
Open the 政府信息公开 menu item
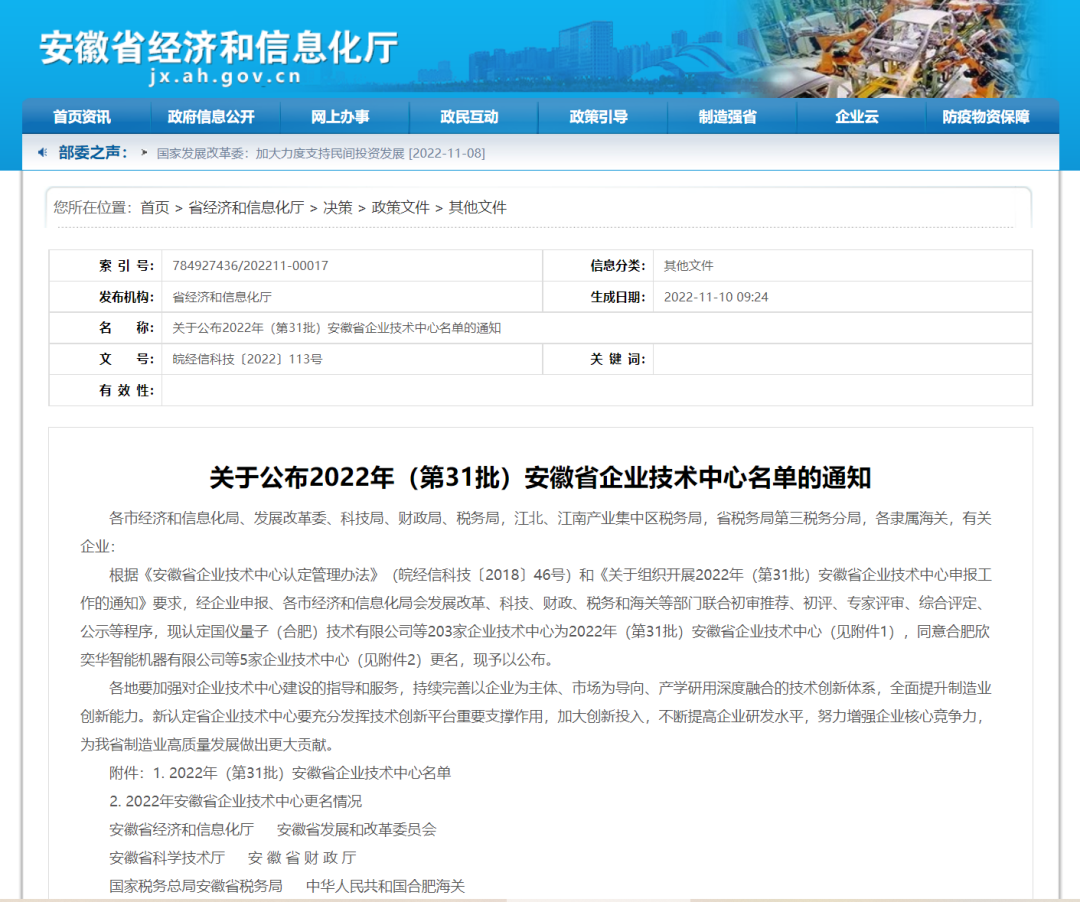click(x=211, y=117)
